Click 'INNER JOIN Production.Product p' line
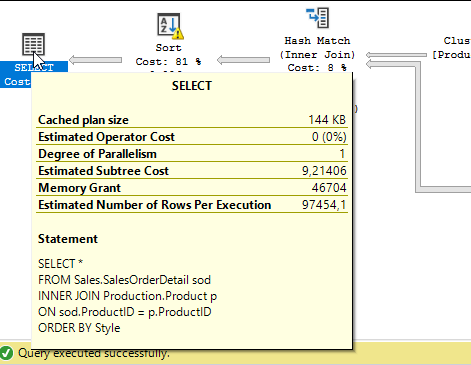 click(127, 296)
